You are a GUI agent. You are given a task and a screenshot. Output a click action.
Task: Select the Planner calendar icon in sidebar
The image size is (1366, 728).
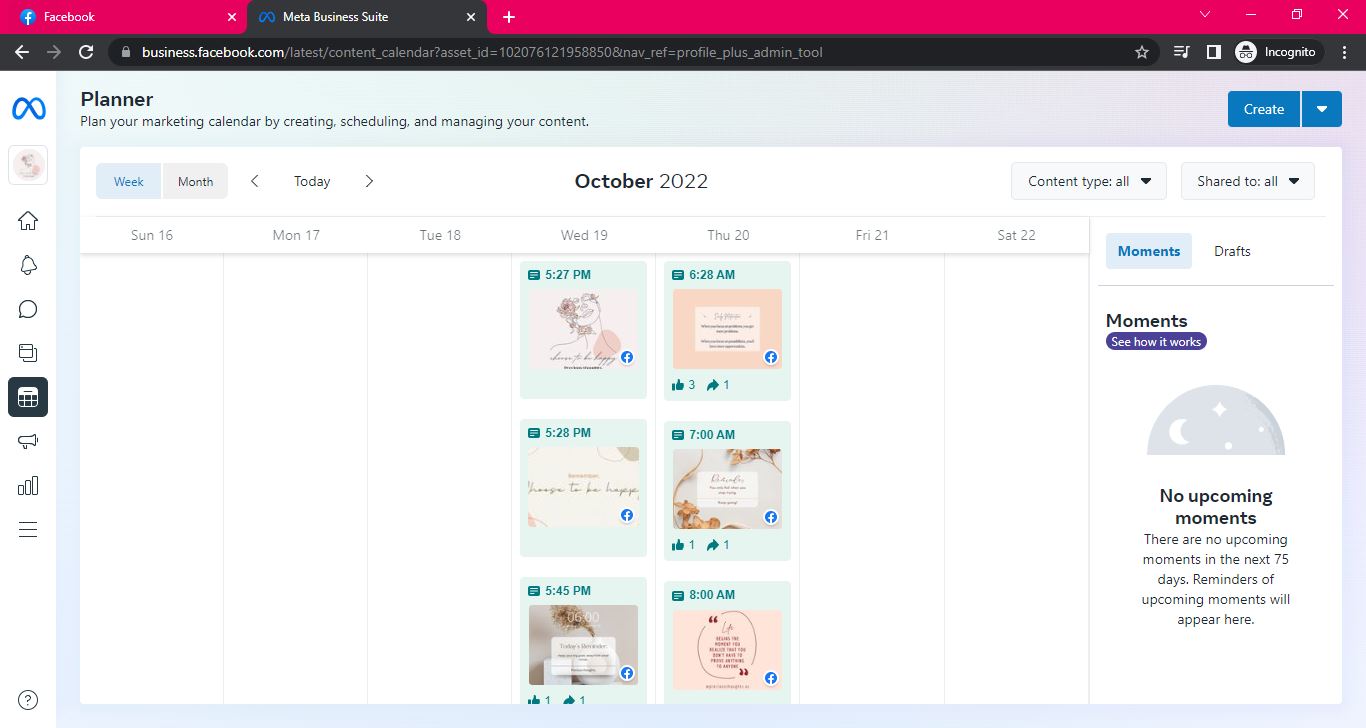pos(28,397)
